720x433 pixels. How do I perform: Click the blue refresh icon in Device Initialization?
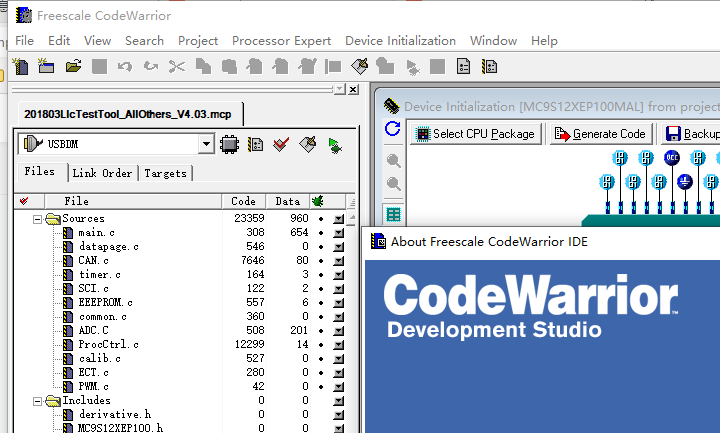pos(393,130)
